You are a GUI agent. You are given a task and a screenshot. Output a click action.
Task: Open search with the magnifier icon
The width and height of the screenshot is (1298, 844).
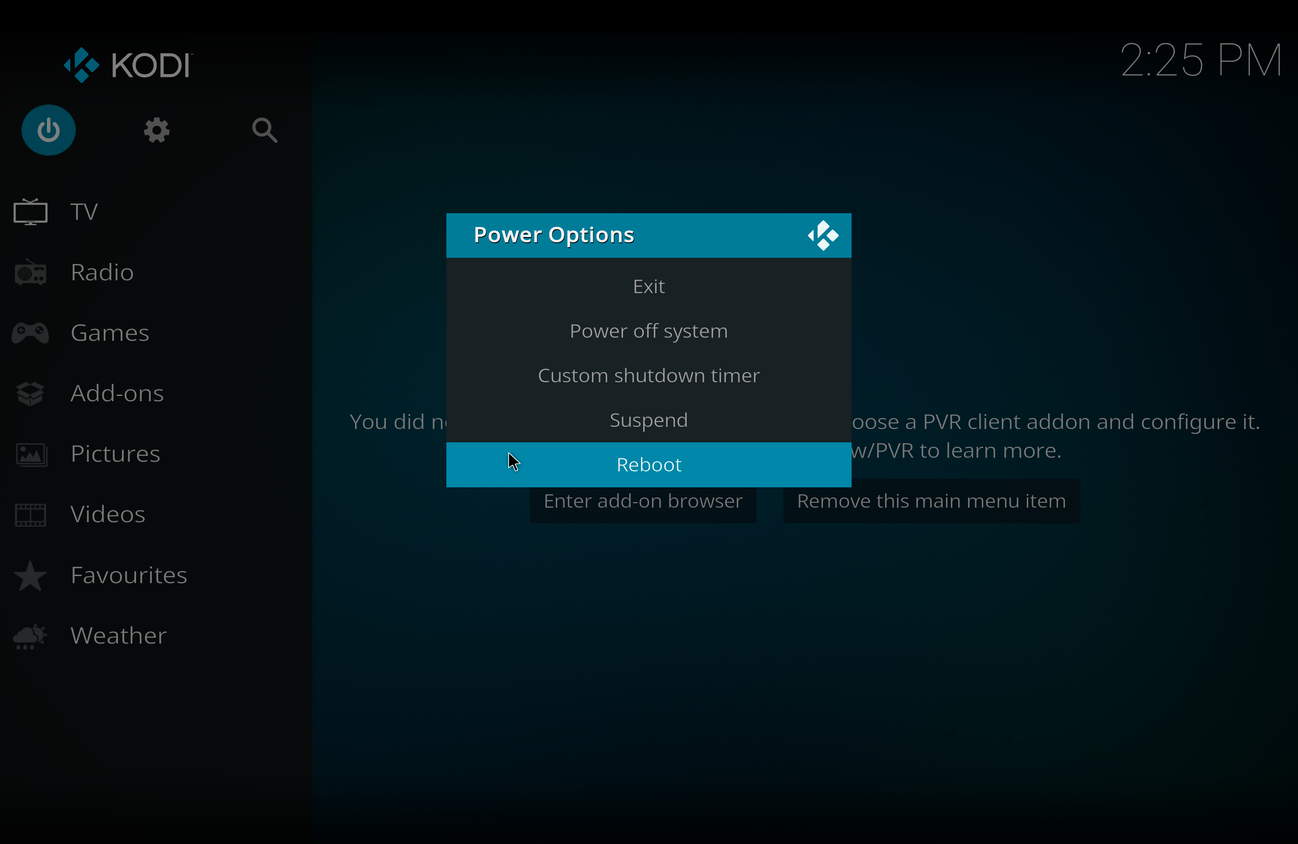click(265, 130)
